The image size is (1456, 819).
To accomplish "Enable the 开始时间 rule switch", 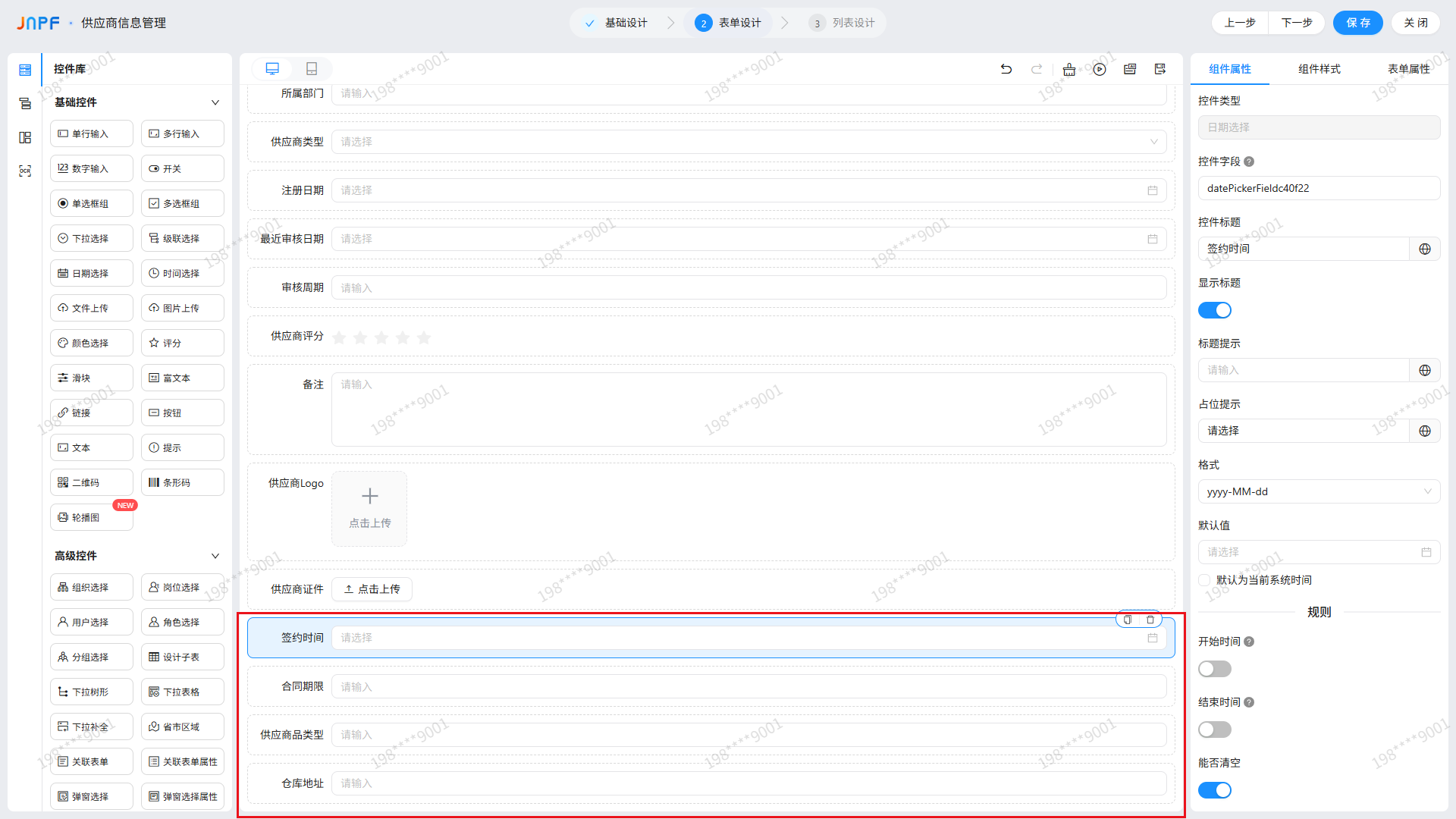I will point(1215,669).
